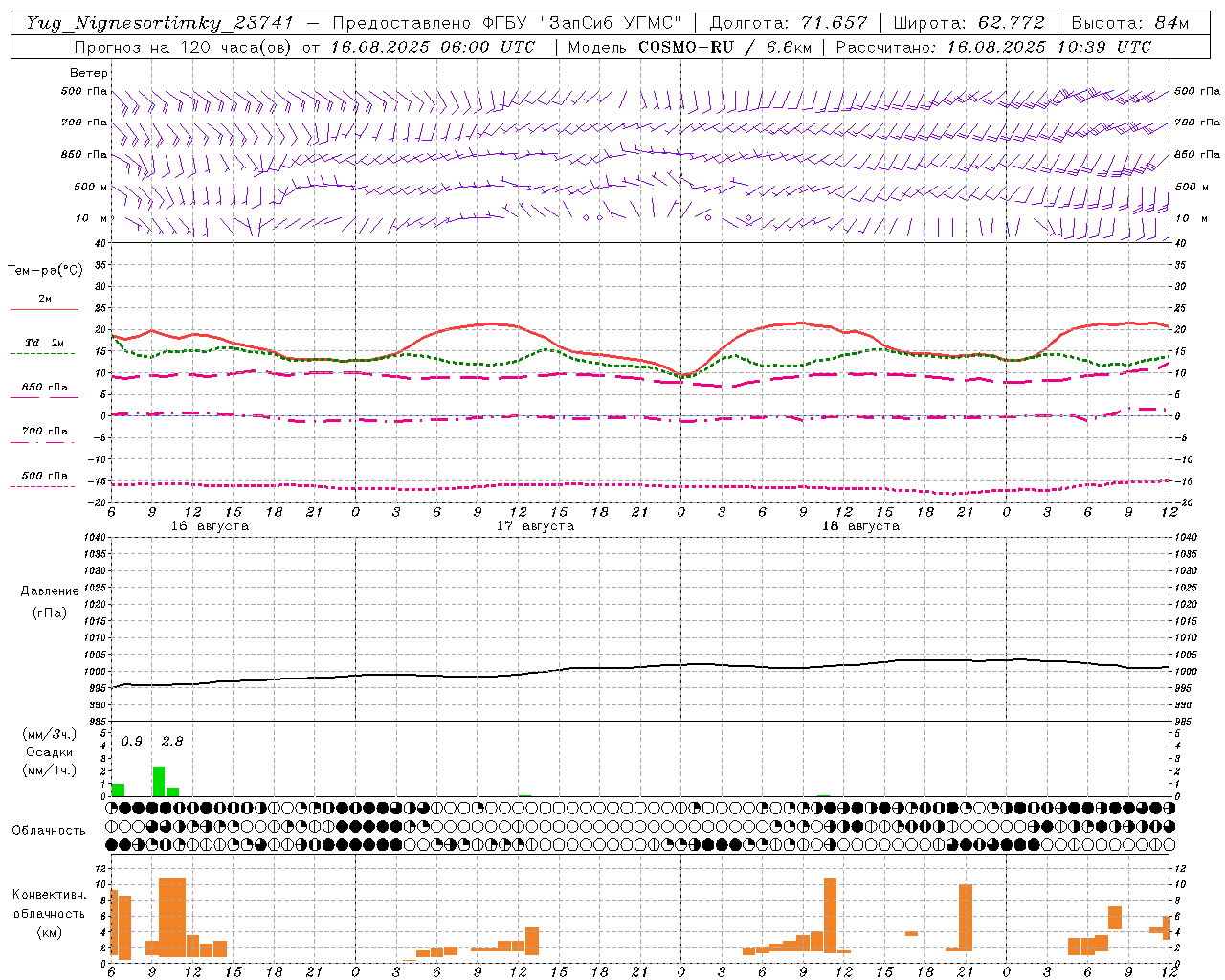Screen dimensions: 1225x980
Task: Click the '500 гПа' temperature legend entry
Action: pyautogui.click(x=44, y=476)
